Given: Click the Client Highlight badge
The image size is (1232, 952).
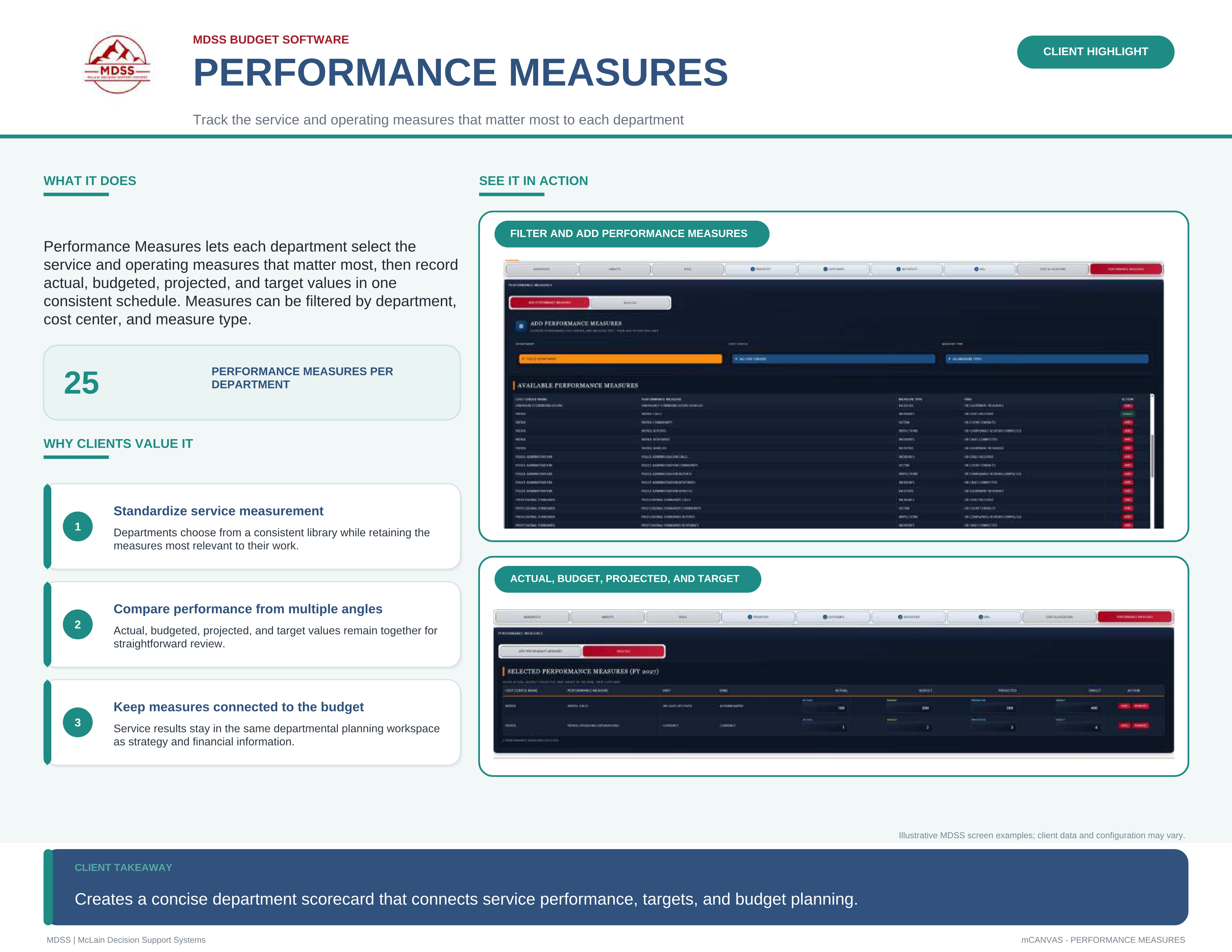Looking at the screenshot, I should (1096, 52).
